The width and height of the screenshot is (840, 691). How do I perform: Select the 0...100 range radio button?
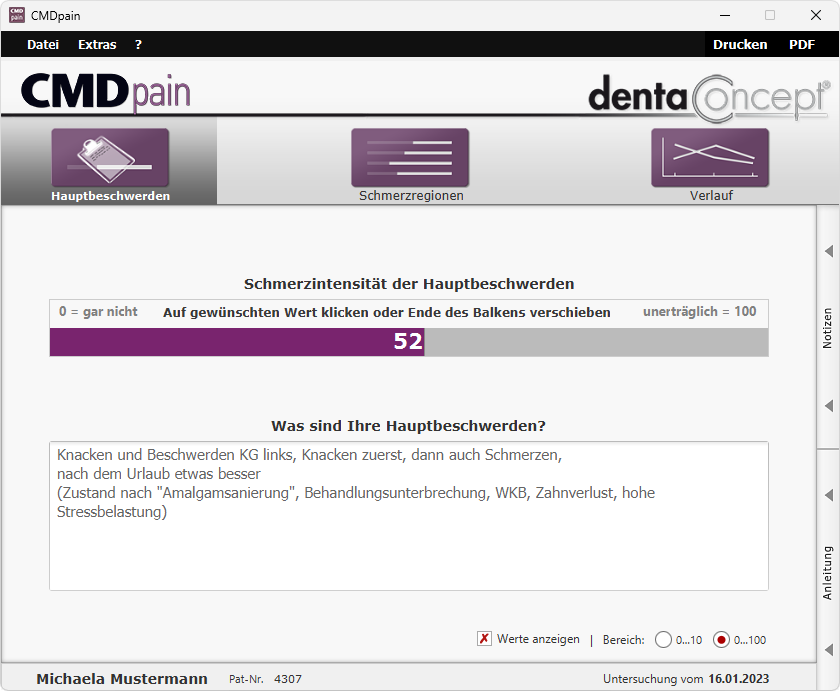721,640
